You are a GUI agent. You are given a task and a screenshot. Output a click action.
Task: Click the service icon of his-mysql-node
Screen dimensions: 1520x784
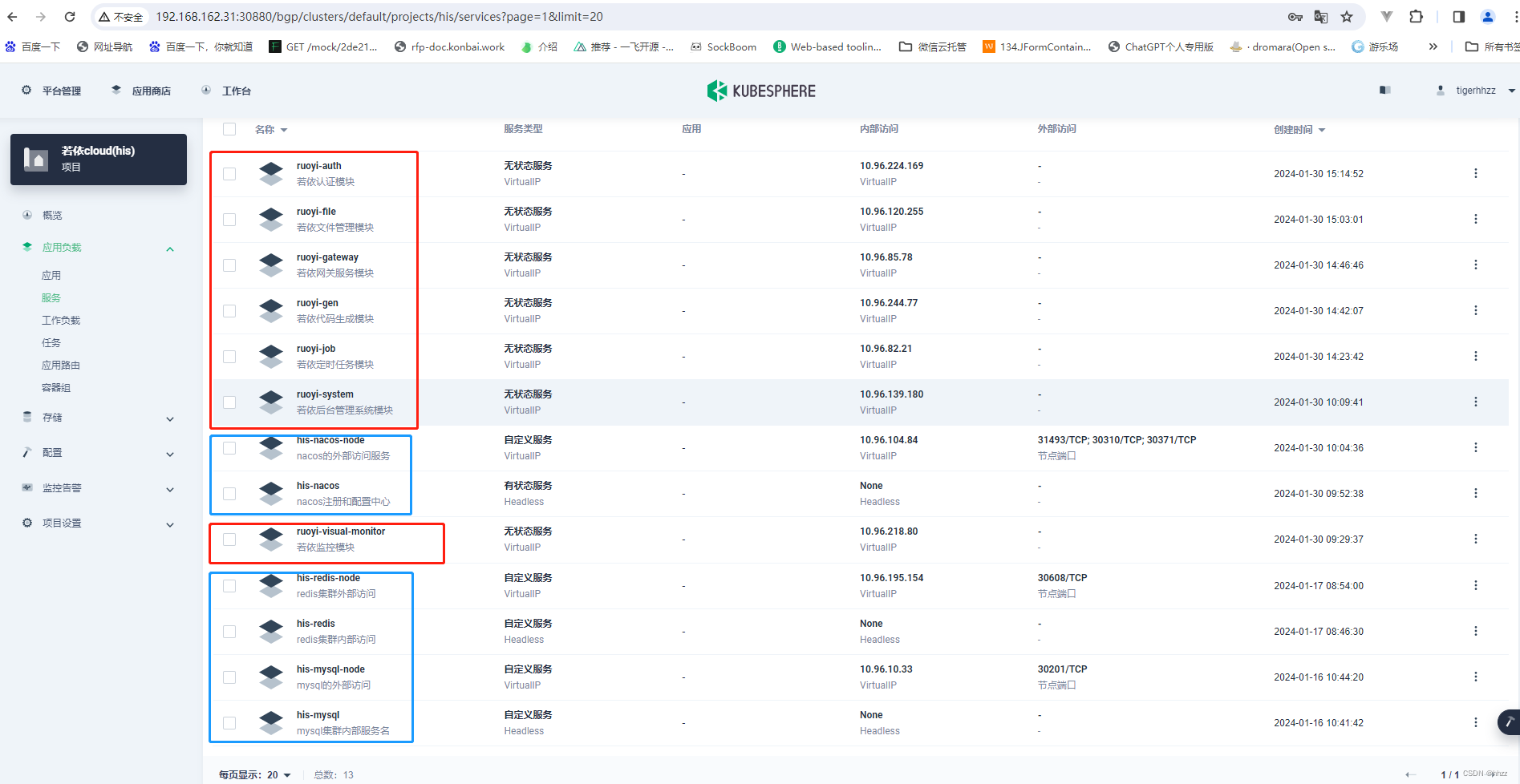coord(271,677)
